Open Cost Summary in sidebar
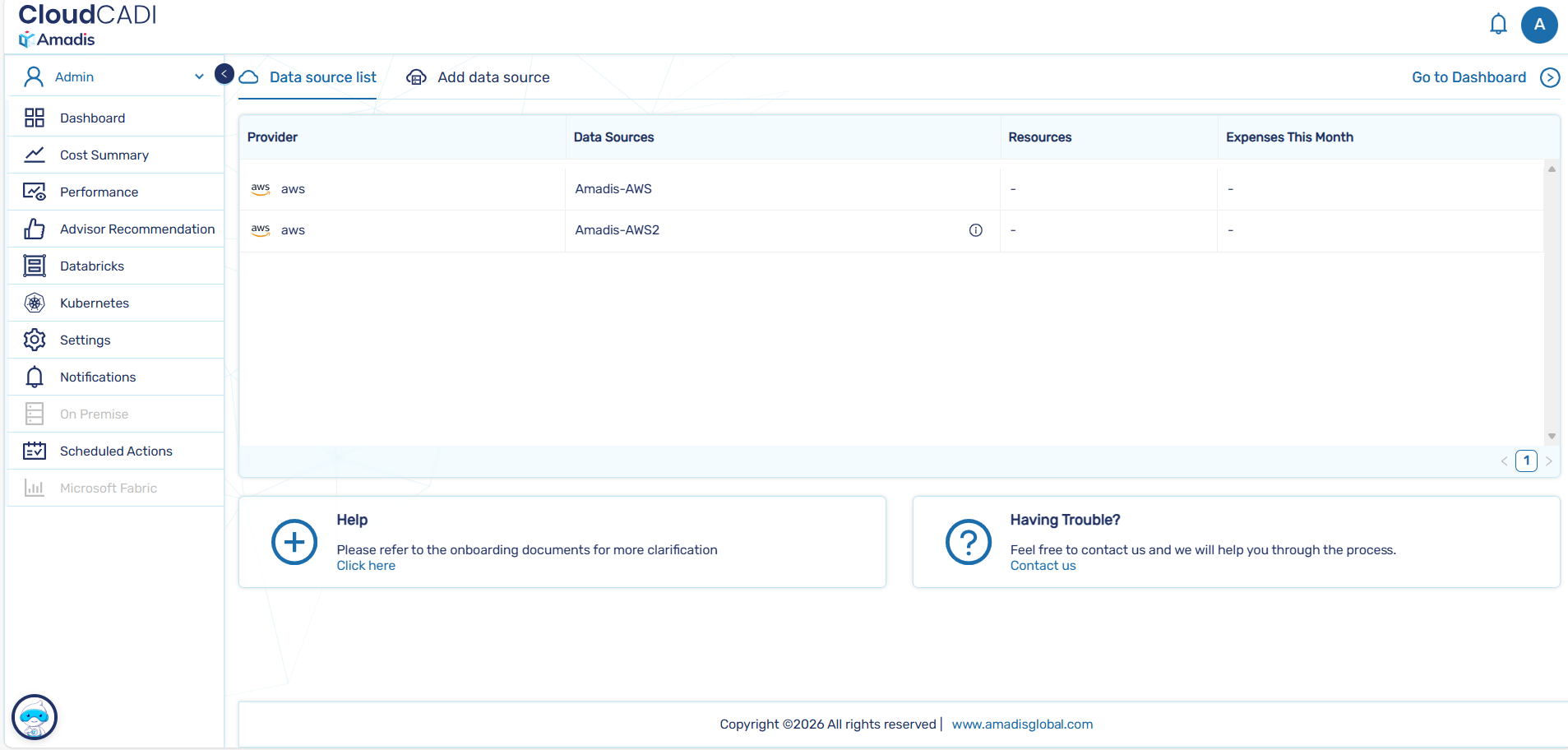The height and width of the screenshot is (750, 1568). click(104, 155)
